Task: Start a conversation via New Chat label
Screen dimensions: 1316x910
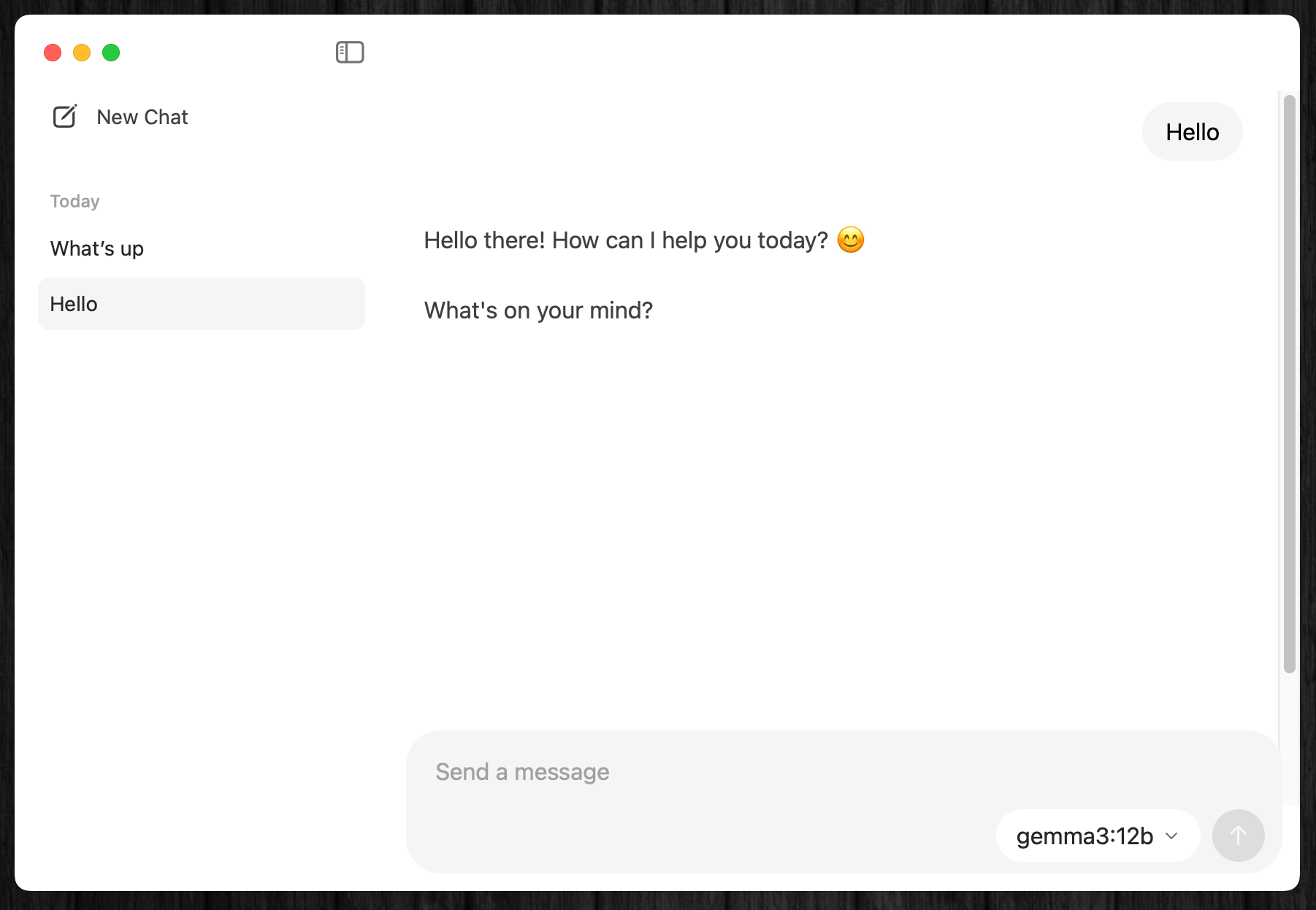Action: click(142, 117)
